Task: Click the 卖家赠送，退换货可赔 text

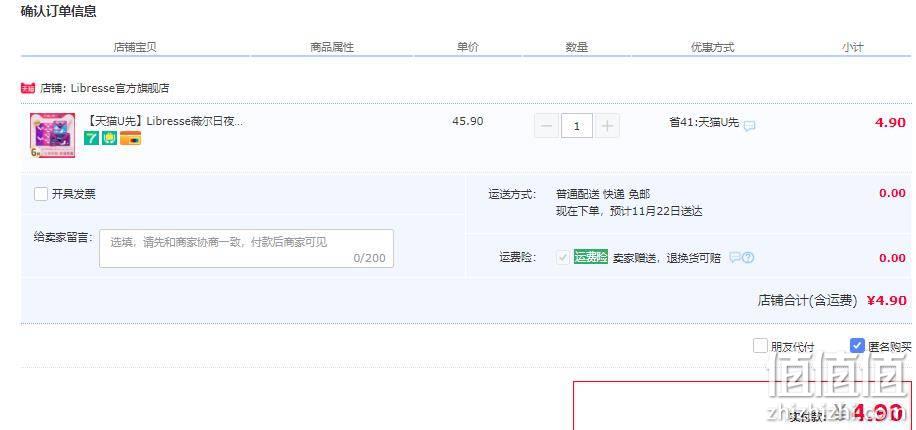Action: (x=667, y=258)
